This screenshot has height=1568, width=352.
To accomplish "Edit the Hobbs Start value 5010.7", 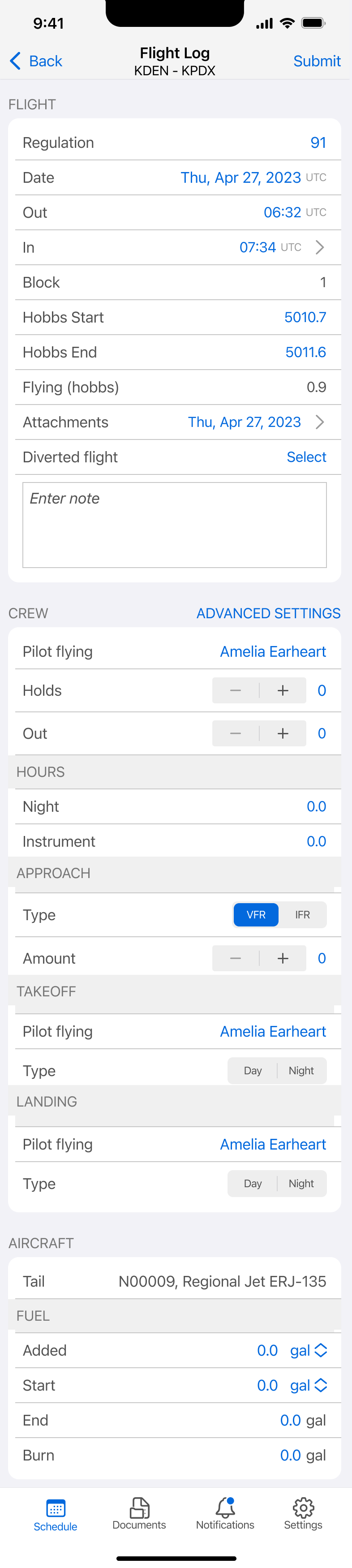I will [x=305, y=317].
